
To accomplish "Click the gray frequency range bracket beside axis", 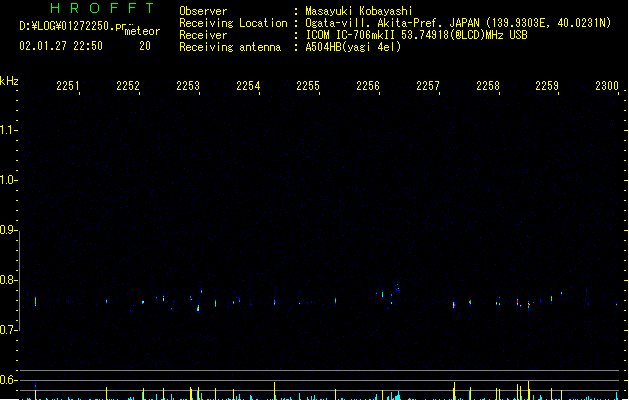I will point(20,281).
